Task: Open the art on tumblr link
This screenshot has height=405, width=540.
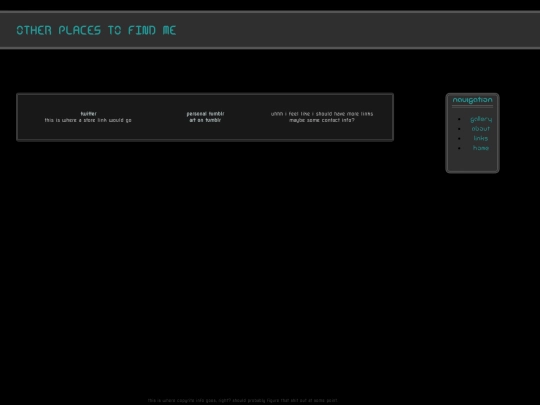Action: click(x=205, y=120)
